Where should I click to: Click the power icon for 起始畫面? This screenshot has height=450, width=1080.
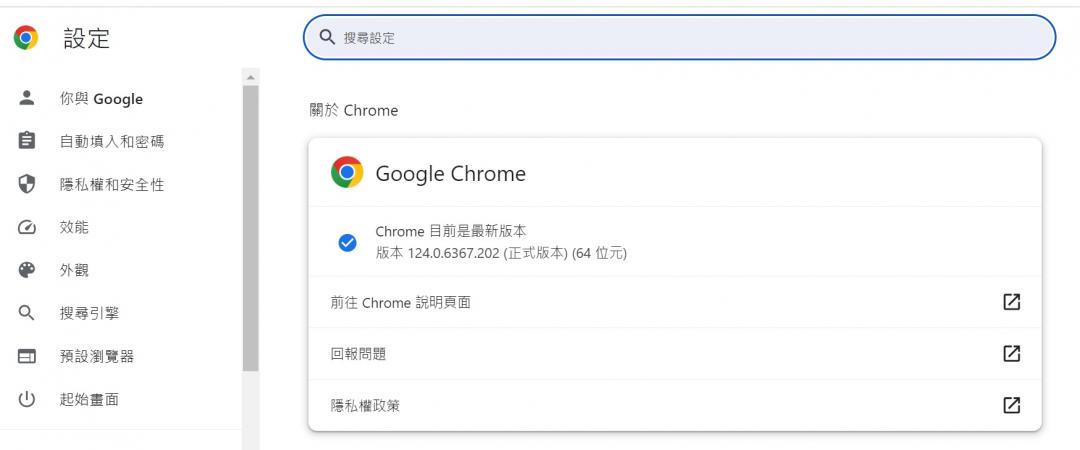(27, 399)
